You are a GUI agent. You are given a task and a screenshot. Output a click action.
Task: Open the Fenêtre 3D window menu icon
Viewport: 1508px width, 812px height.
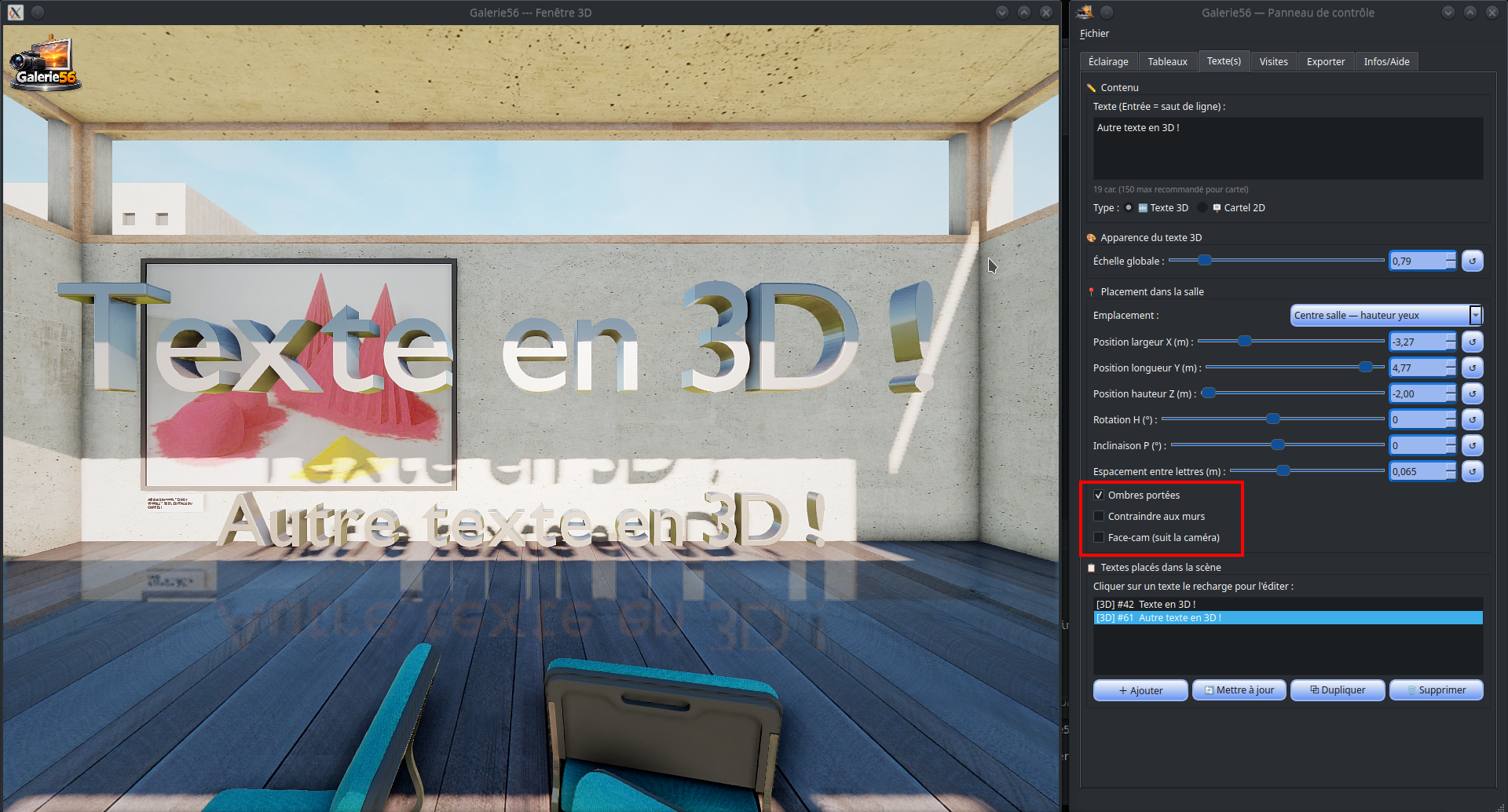point(16,12)
